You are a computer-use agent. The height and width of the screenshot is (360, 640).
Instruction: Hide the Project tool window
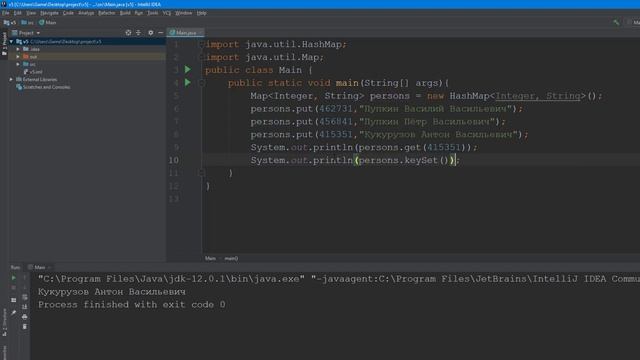160,33
